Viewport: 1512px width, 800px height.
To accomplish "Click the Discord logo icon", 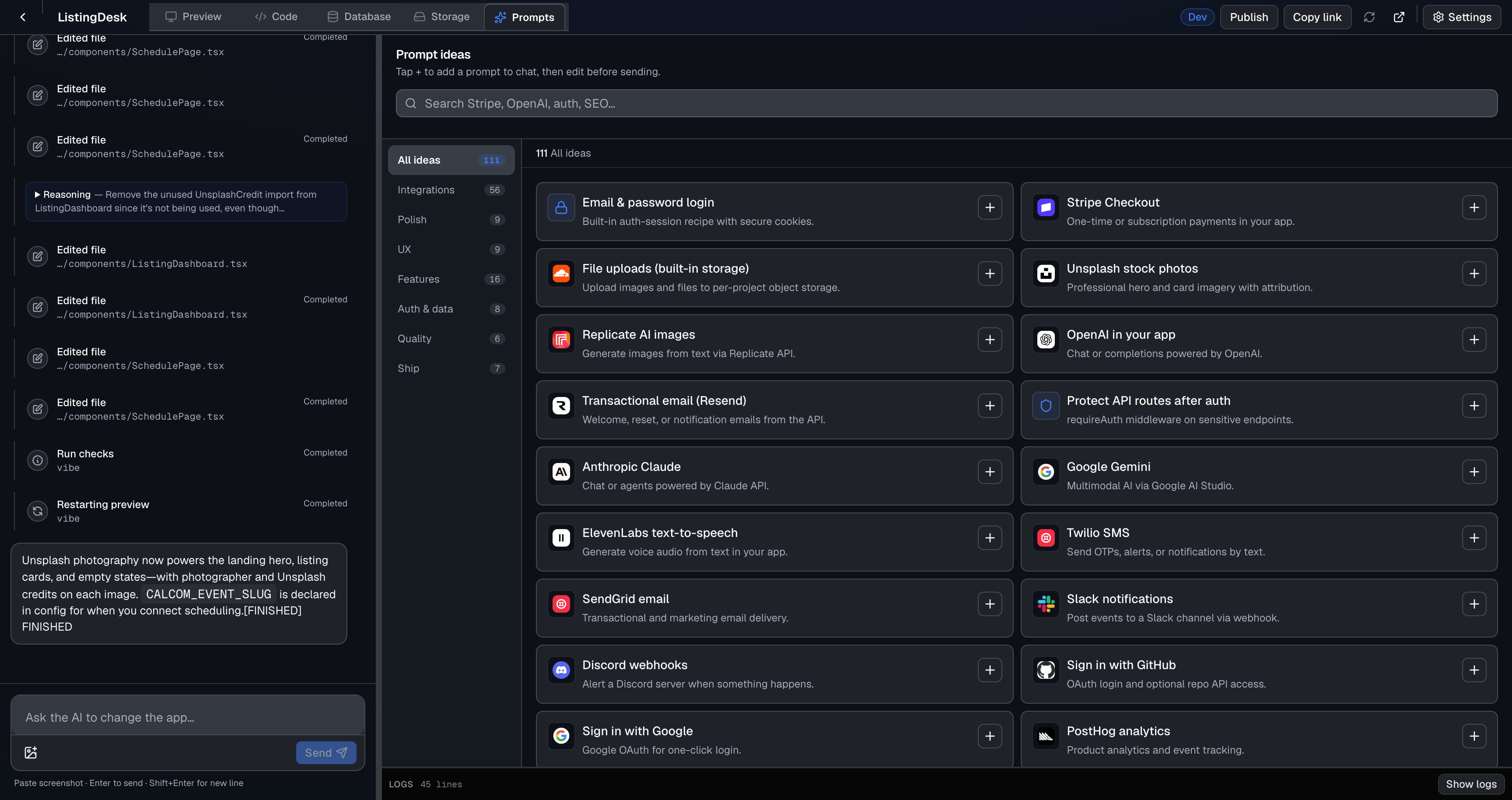I will (x=561, y=670).
